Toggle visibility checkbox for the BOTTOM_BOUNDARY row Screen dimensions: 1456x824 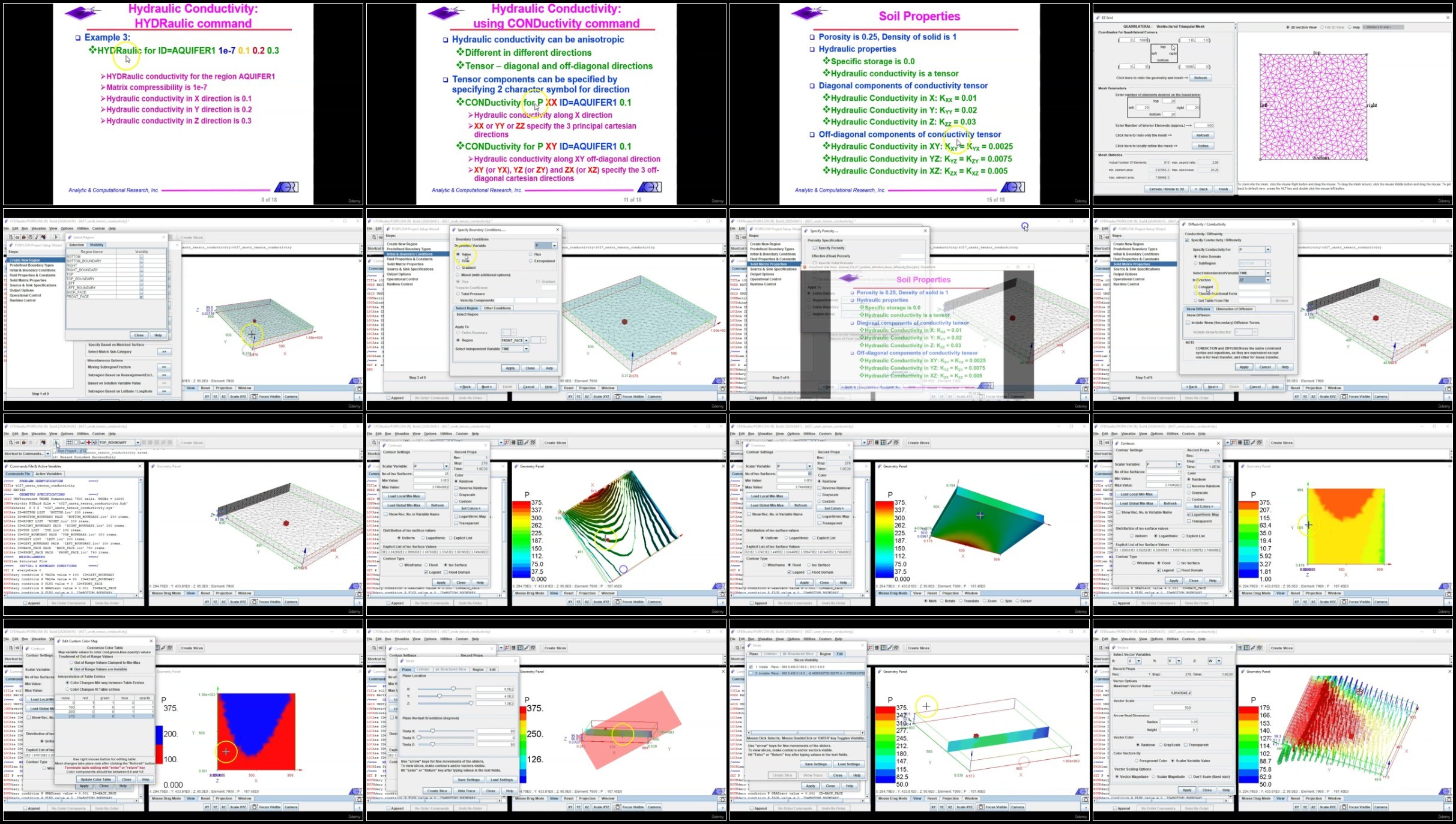[142, 261]
